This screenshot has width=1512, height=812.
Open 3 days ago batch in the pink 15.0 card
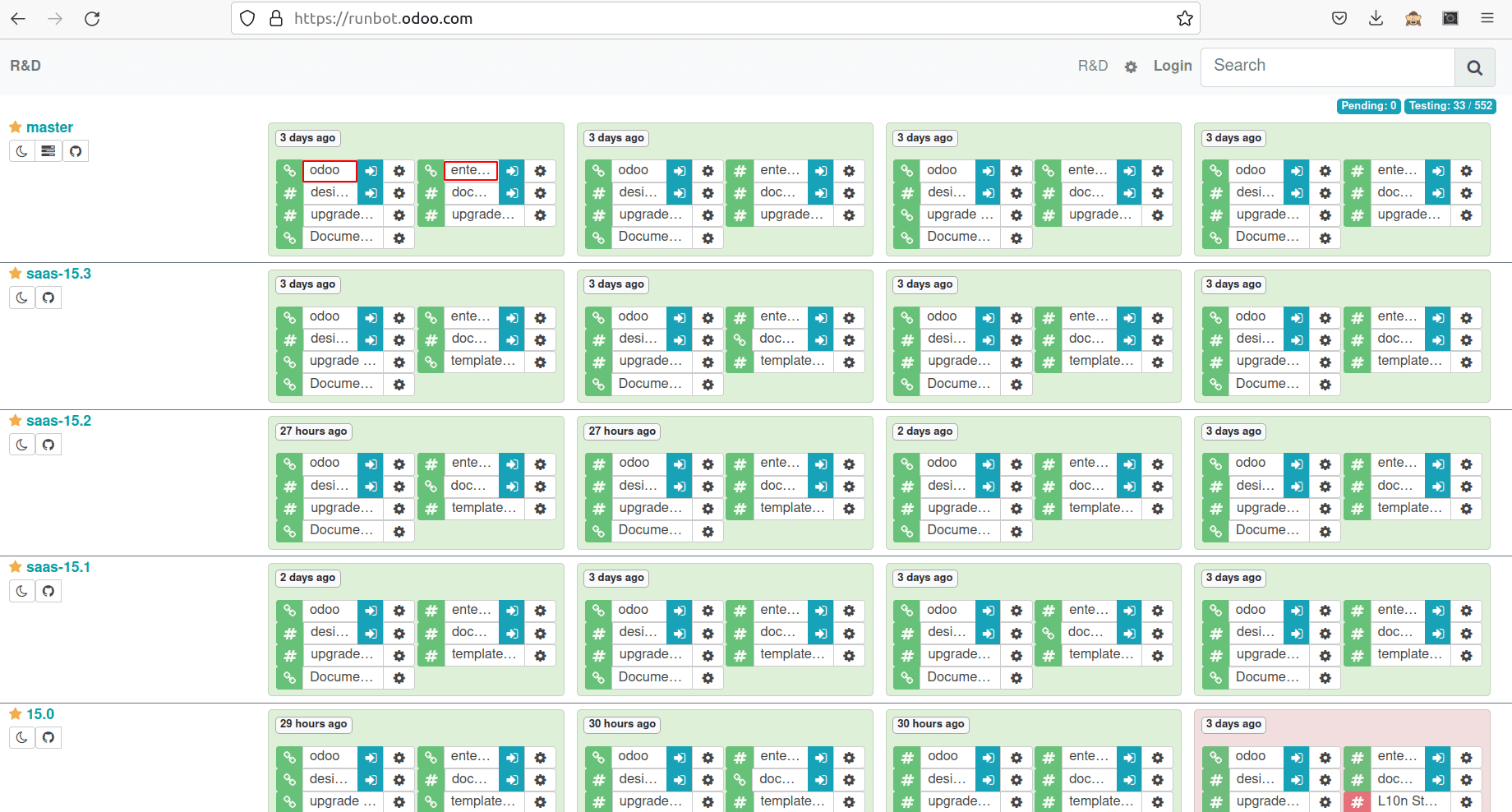tap(1233, 724)
